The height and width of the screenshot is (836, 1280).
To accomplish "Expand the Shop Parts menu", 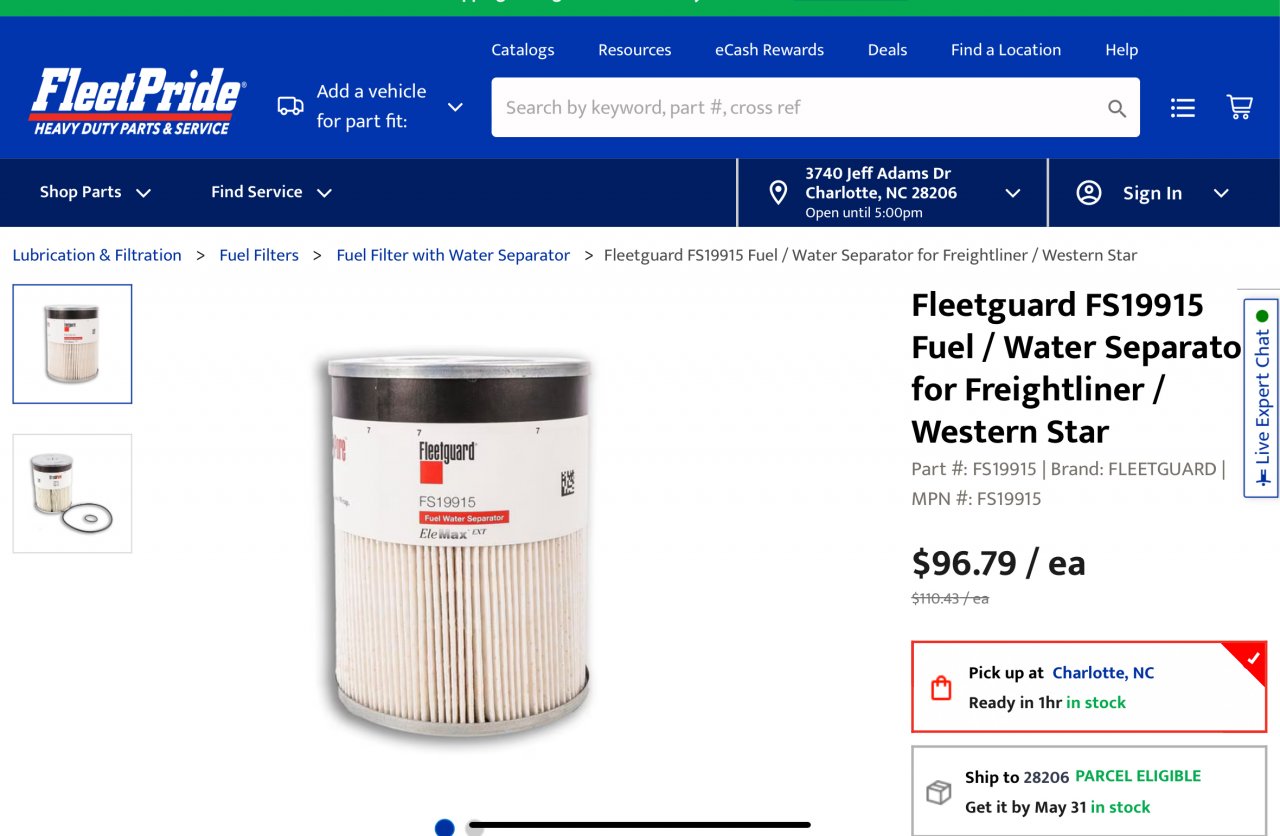I will [x=95, y=192].
